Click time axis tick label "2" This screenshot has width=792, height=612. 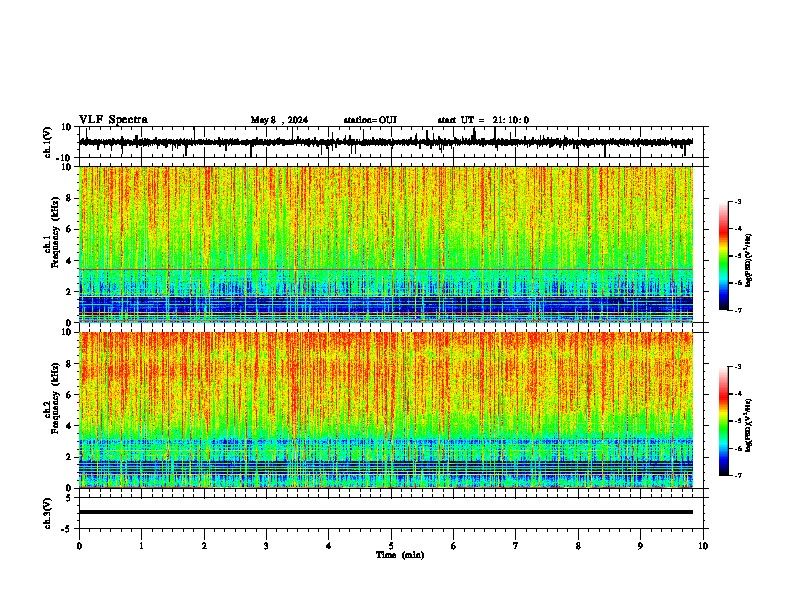coord(204,546)
